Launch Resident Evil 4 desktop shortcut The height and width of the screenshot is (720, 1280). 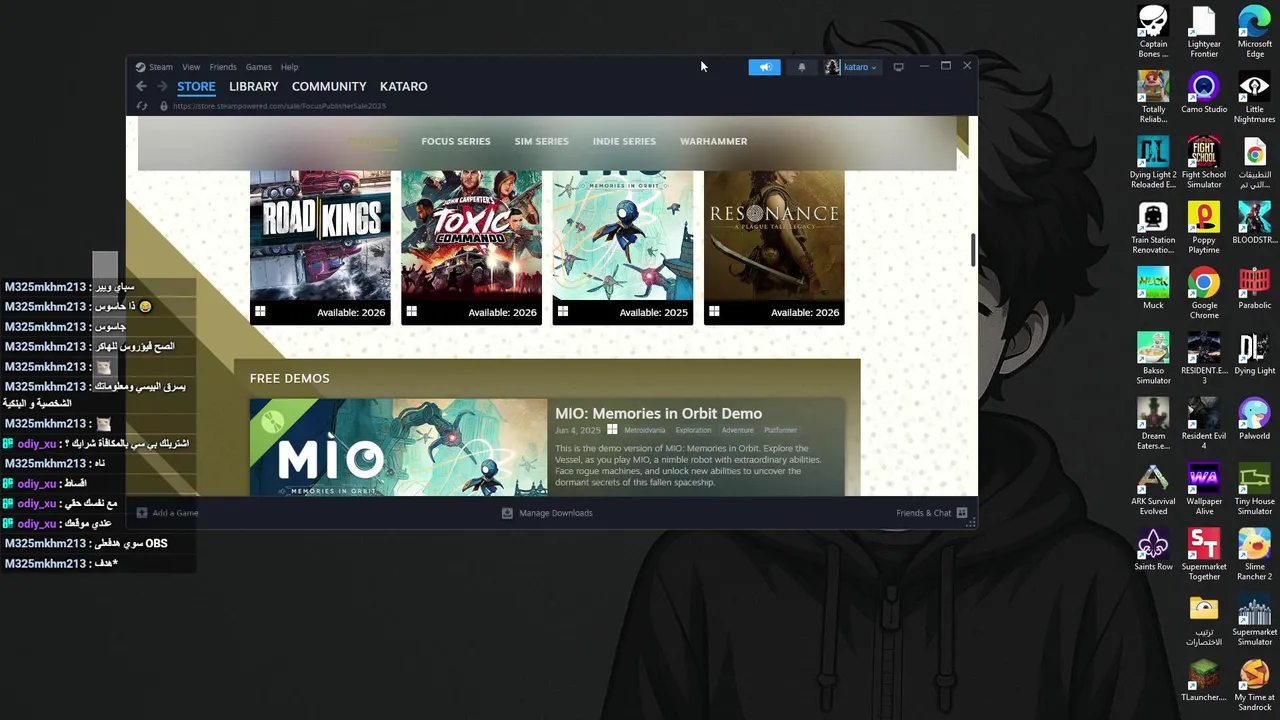pos(1204,424)
